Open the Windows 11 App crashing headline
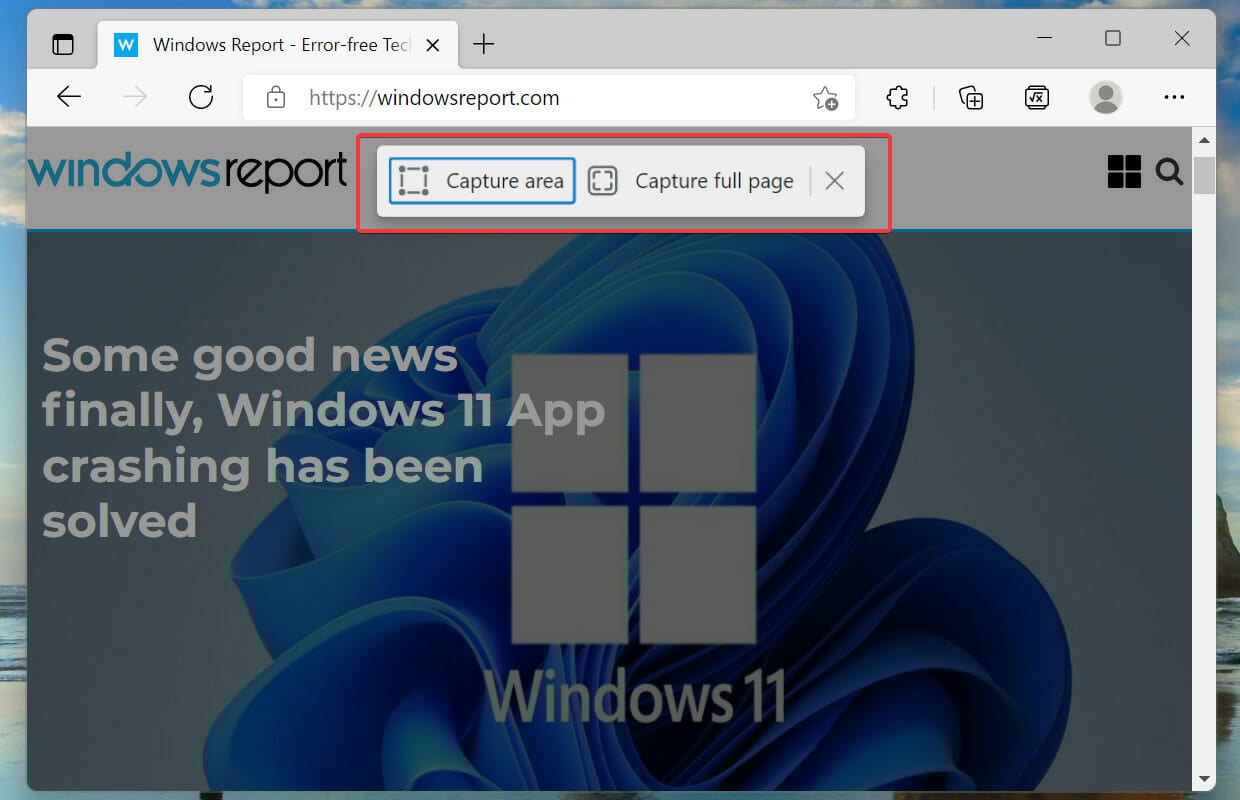 coord(323,438)
